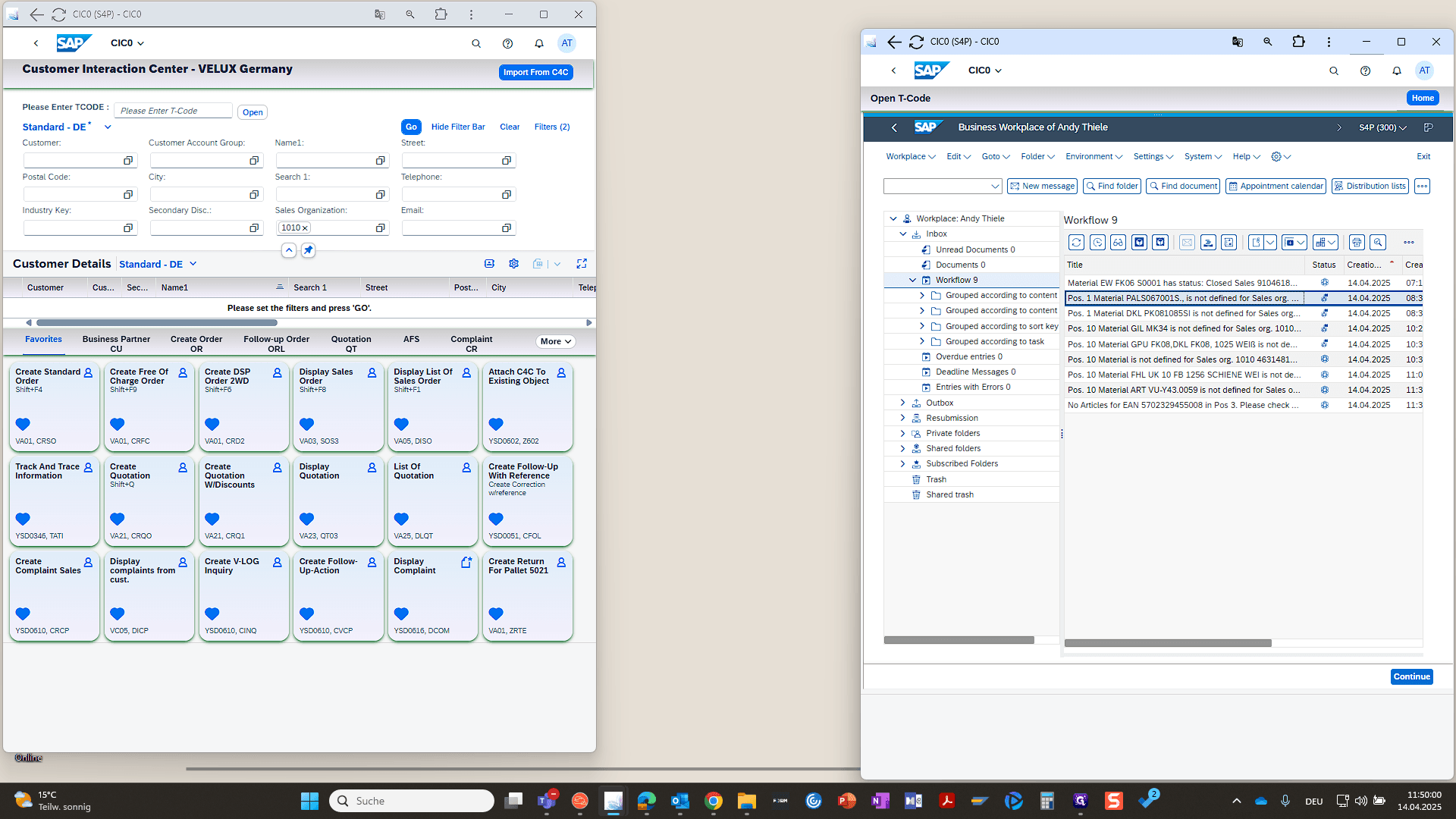Toggle favorite heart on Create Free Of Charge Order tile
Viewport: 1456px width, 819px height.
point(118,425)
